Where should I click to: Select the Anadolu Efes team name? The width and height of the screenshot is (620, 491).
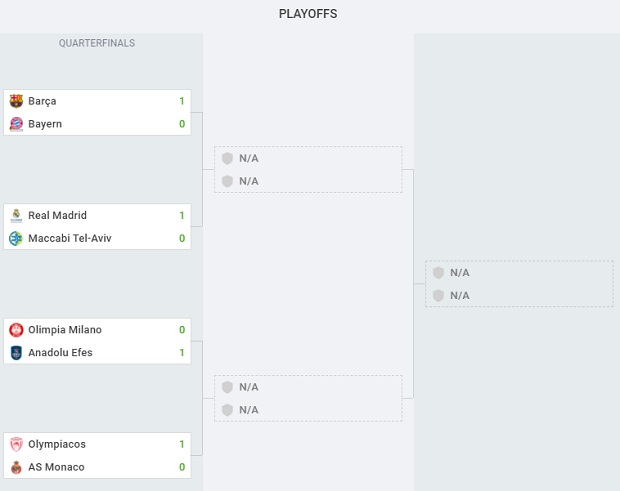click(x=60, y=353)
